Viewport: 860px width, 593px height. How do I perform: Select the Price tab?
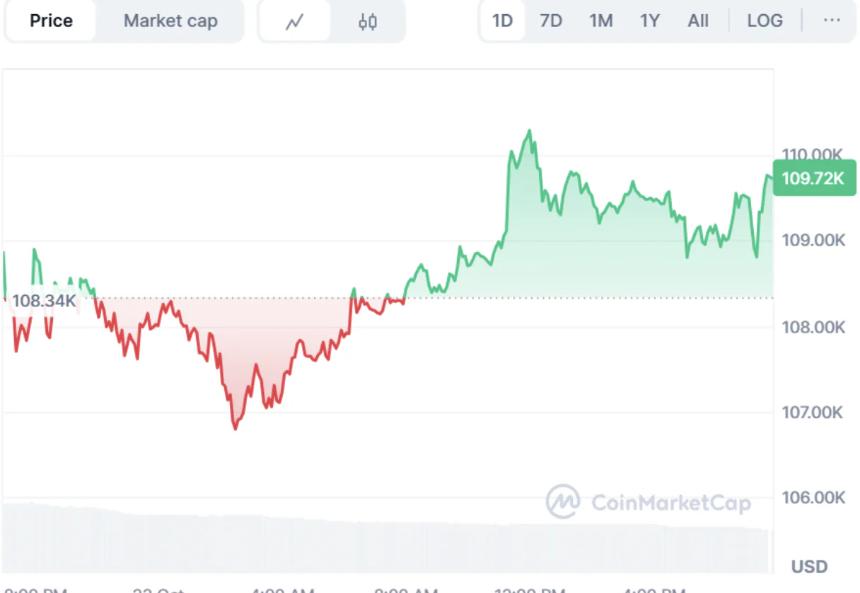49,20
